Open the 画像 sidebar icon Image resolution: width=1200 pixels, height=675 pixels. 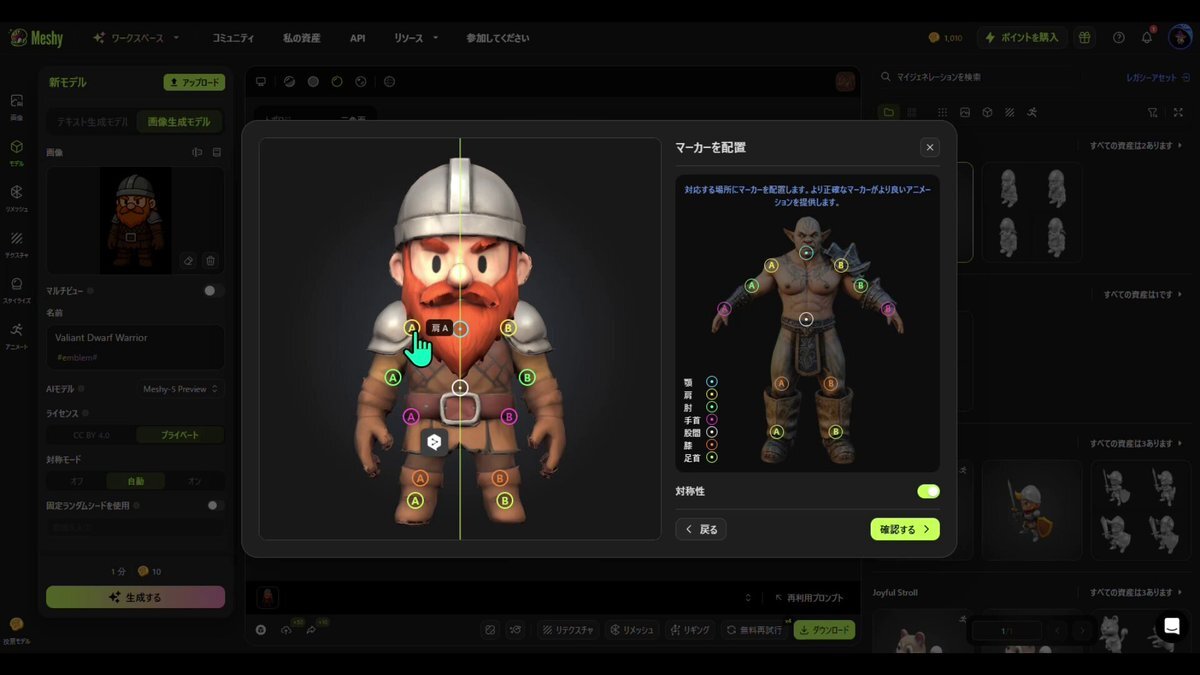coord(17,106)
